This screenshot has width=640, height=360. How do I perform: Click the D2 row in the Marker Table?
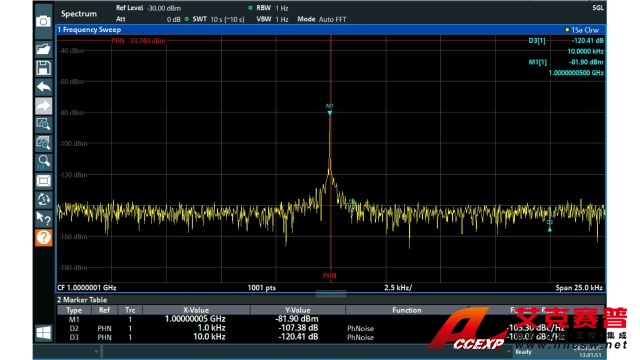[x=331, y=328]
